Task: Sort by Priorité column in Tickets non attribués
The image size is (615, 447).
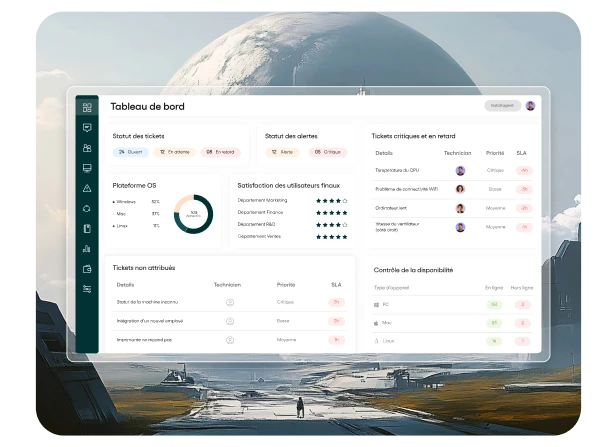Action: click(286, 285)
